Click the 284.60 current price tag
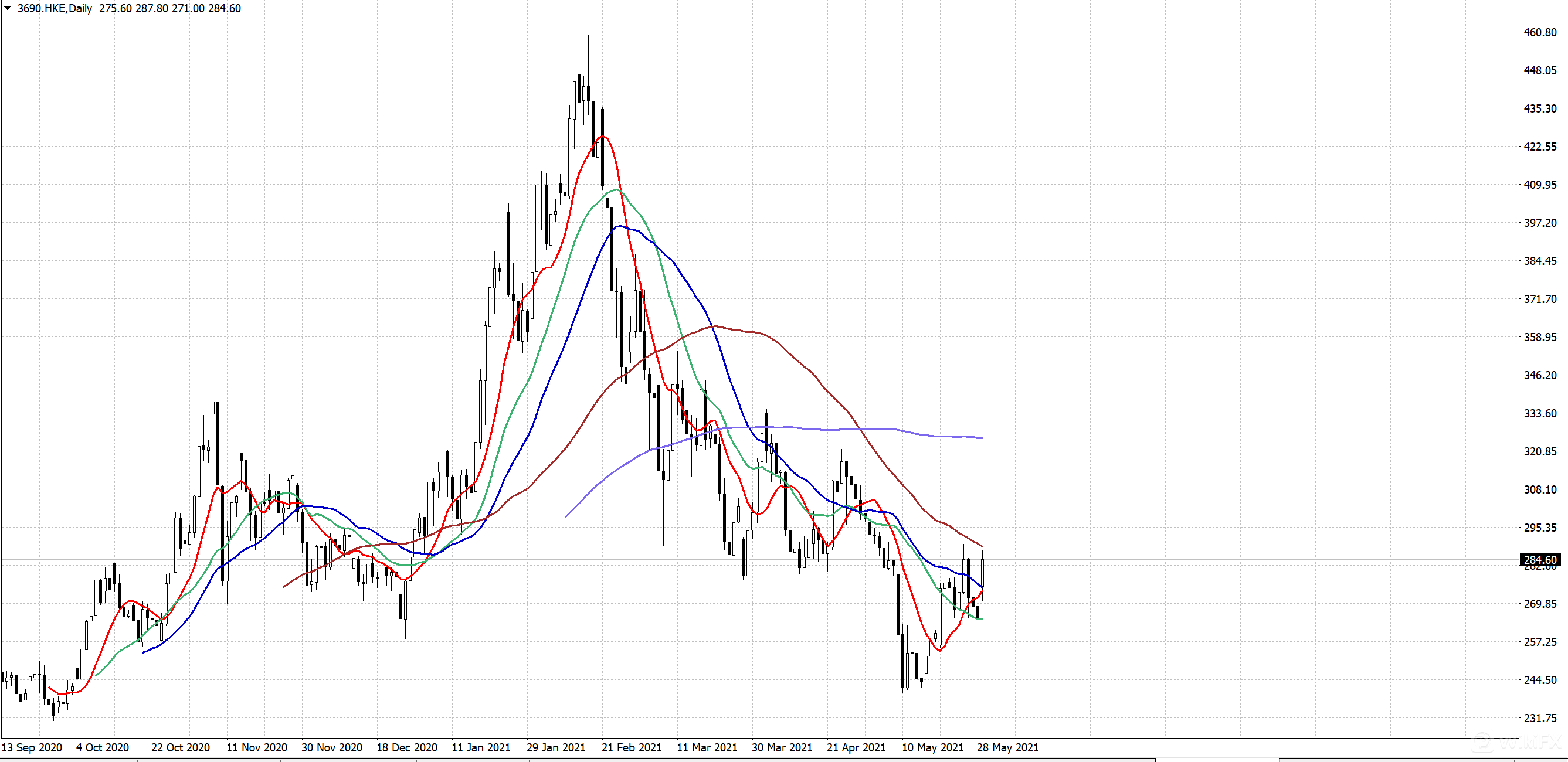Image resolution: width=1568 pixels, height=762 pixels. (x=1540, y=559)
